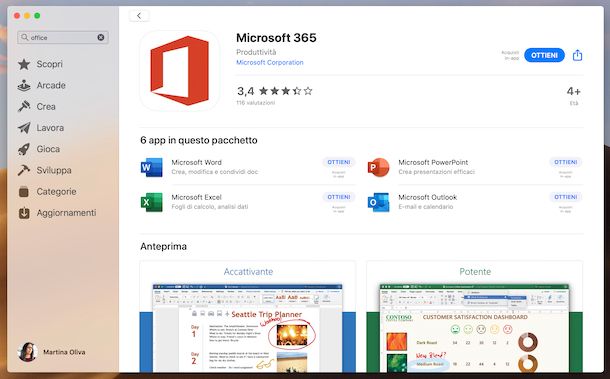Clear the office search field

(101, 37)
